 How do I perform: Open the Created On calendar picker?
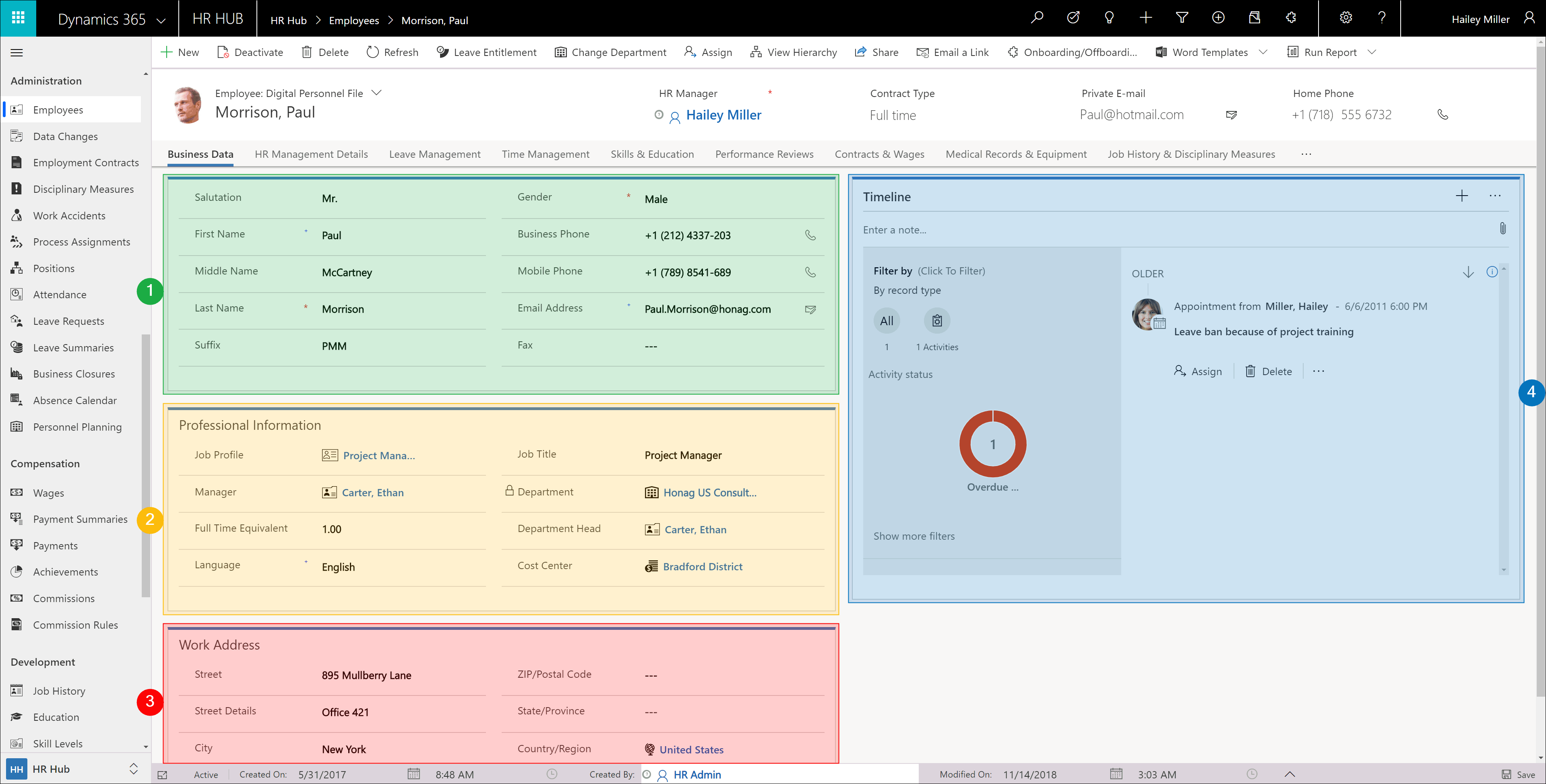[x=413, y=774]
